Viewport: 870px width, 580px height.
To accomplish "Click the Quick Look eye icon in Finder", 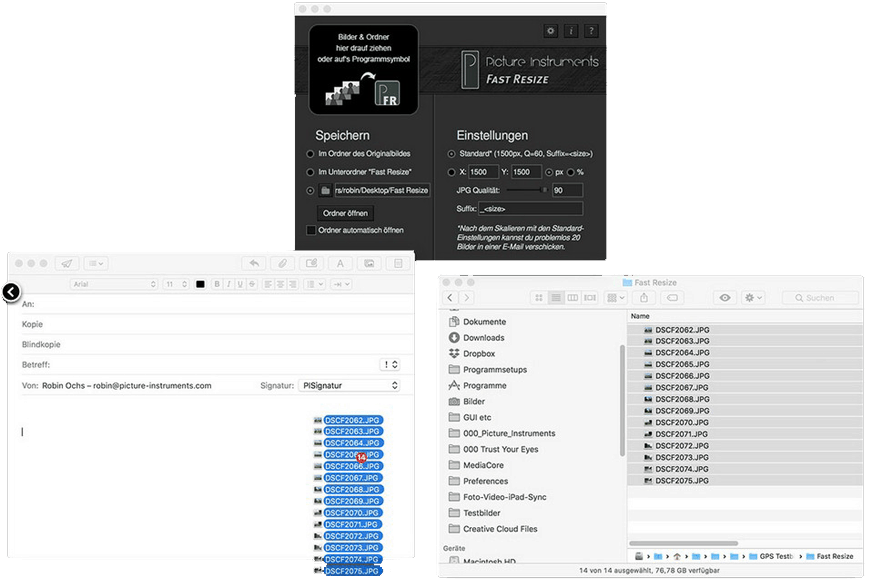I will pyautogui.click(x=725, y=298).
